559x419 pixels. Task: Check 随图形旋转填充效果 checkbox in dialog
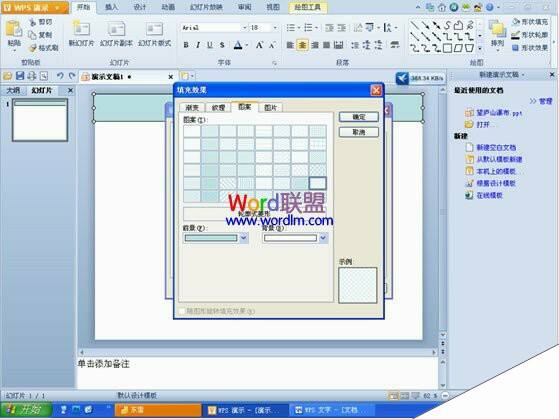click(182, 311)
